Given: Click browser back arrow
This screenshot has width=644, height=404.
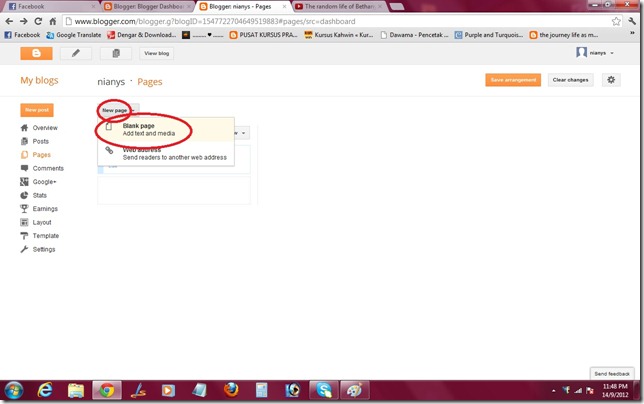Looking at the screenshot, I should click(9, 21).
